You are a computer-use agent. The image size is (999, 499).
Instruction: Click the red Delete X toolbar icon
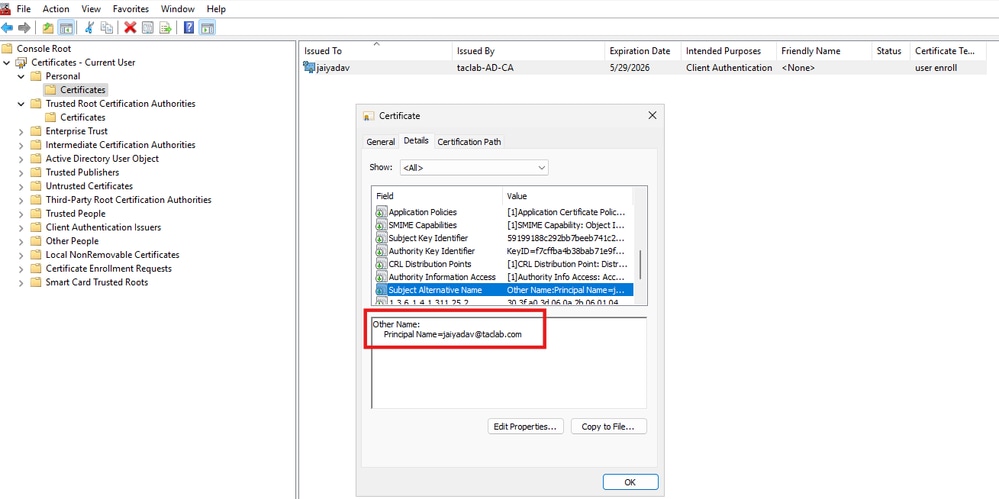(x=130, y=27)
